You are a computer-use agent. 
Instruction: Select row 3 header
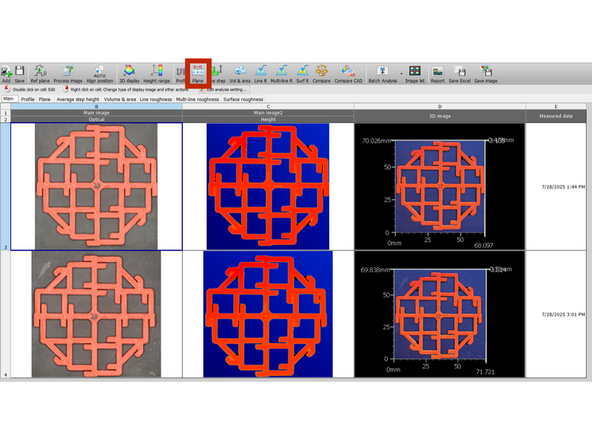point(5,187)
